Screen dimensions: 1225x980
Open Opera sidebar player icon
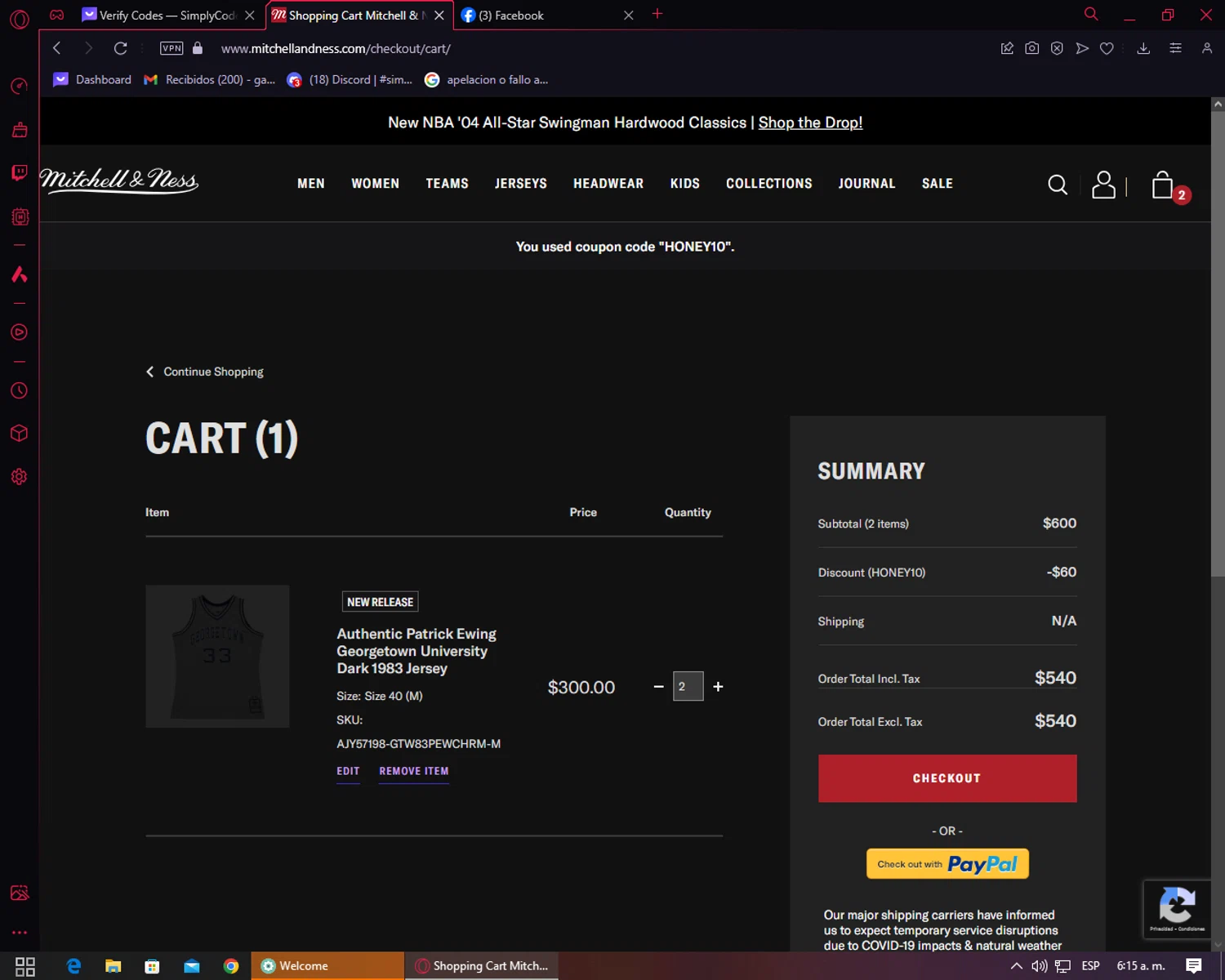(19, 332)
